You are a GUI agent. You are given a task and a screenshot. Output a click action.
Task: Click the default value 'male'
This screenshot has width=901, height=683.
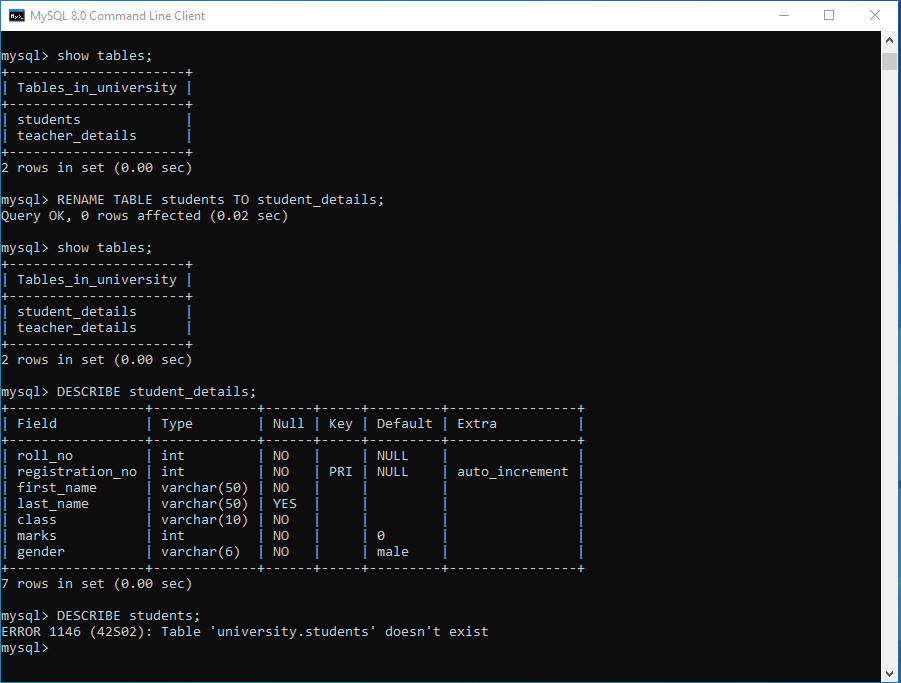(393, 552)
